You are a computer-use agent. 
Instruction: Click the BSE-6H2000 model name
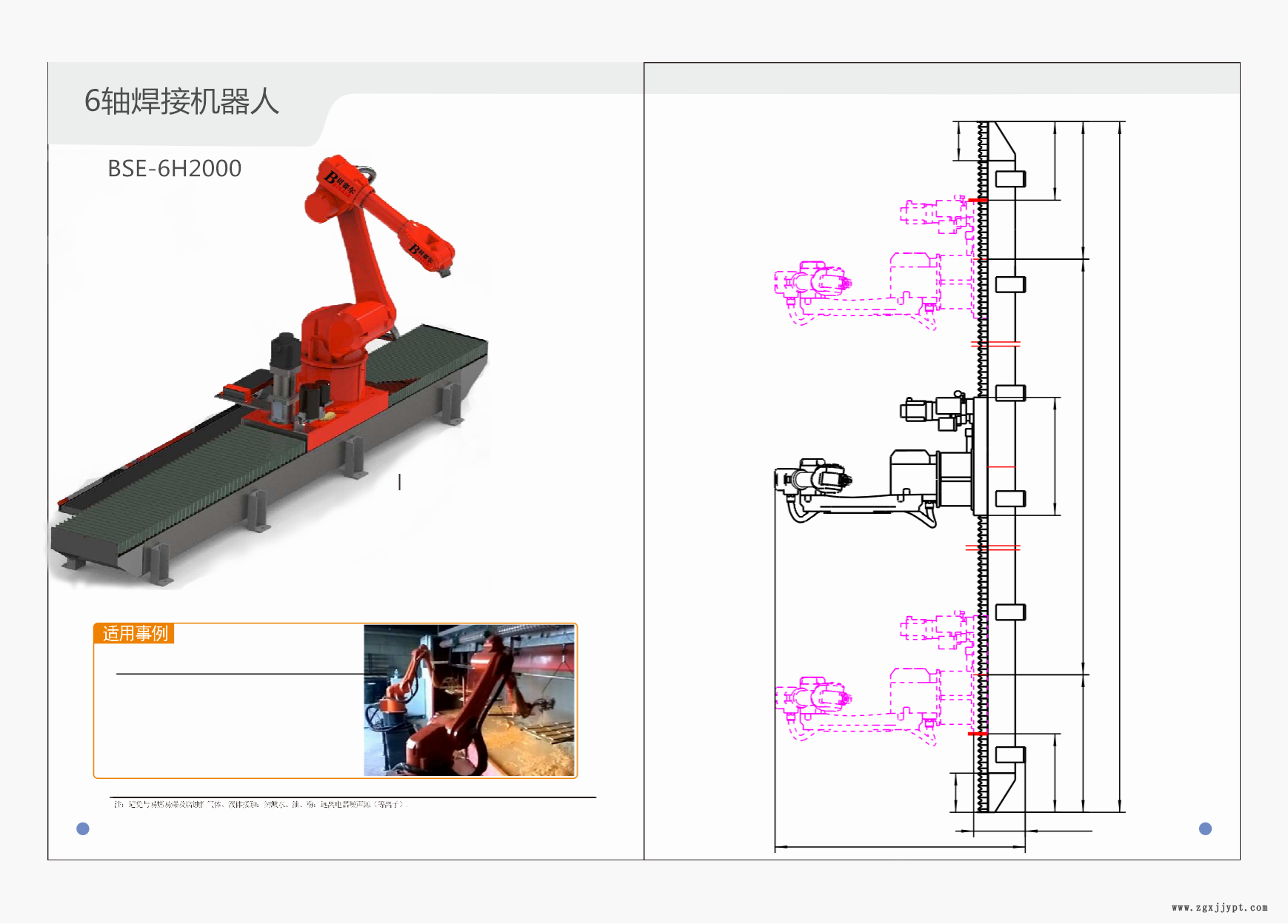[175, 169]
